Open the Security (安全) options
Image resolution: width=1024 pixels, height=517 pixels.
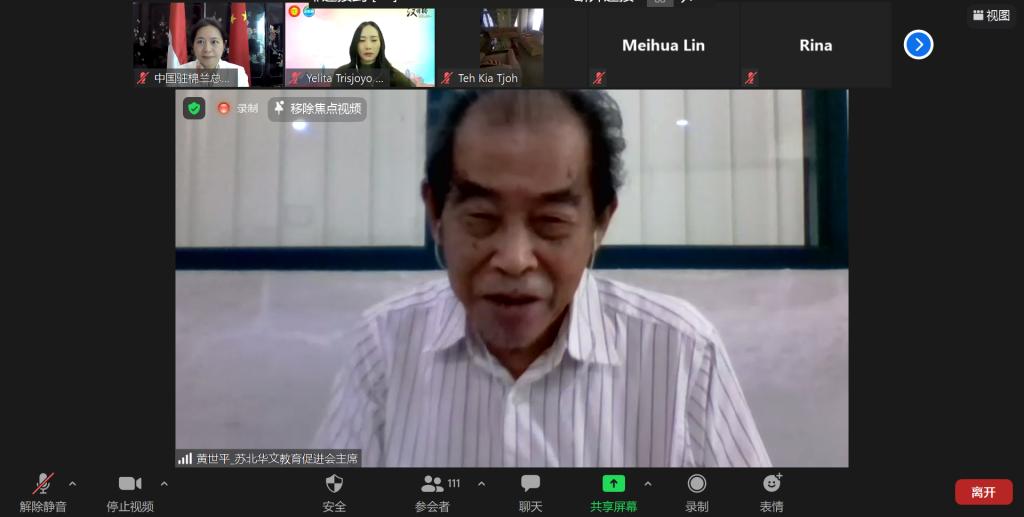[x=334, y=492]
